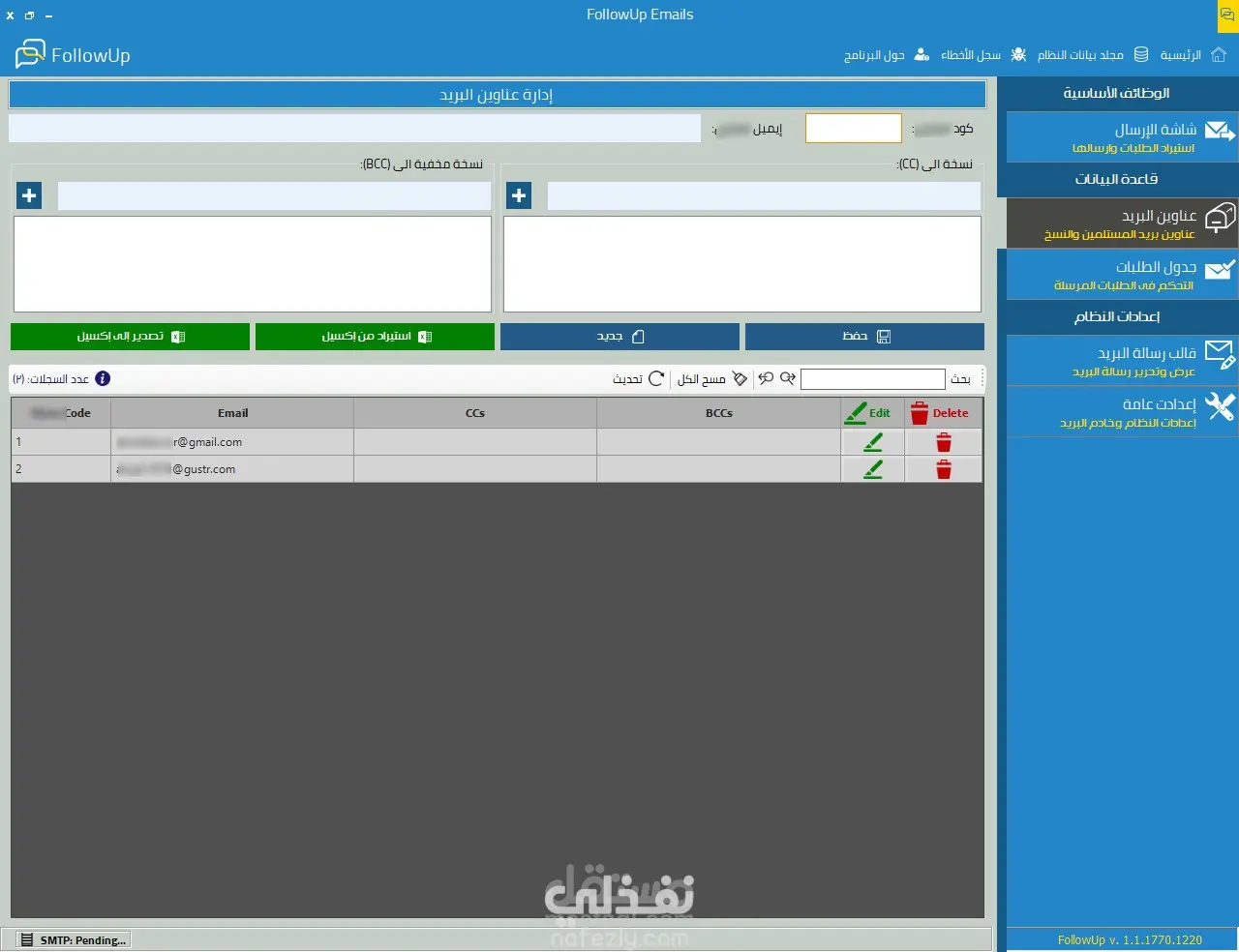Viewport: 1239px width, 952px height.
Task: Click the CC address input field
Action: (x=764, y=196)
